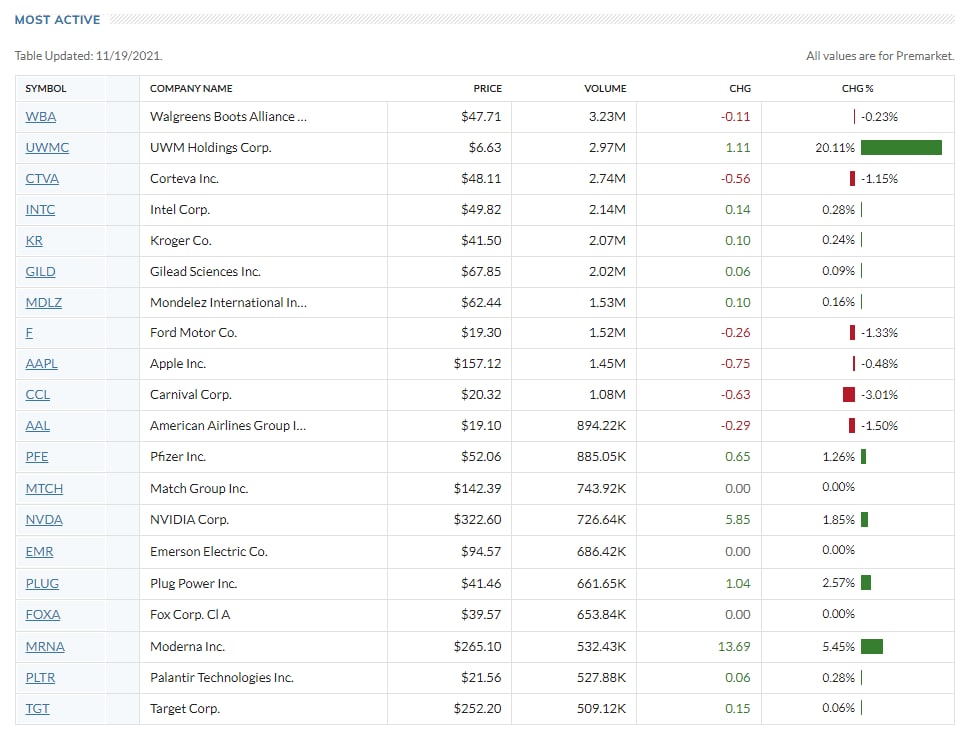
Task: Open the MTCH symbol link
Action: click(x=44, y=488)
